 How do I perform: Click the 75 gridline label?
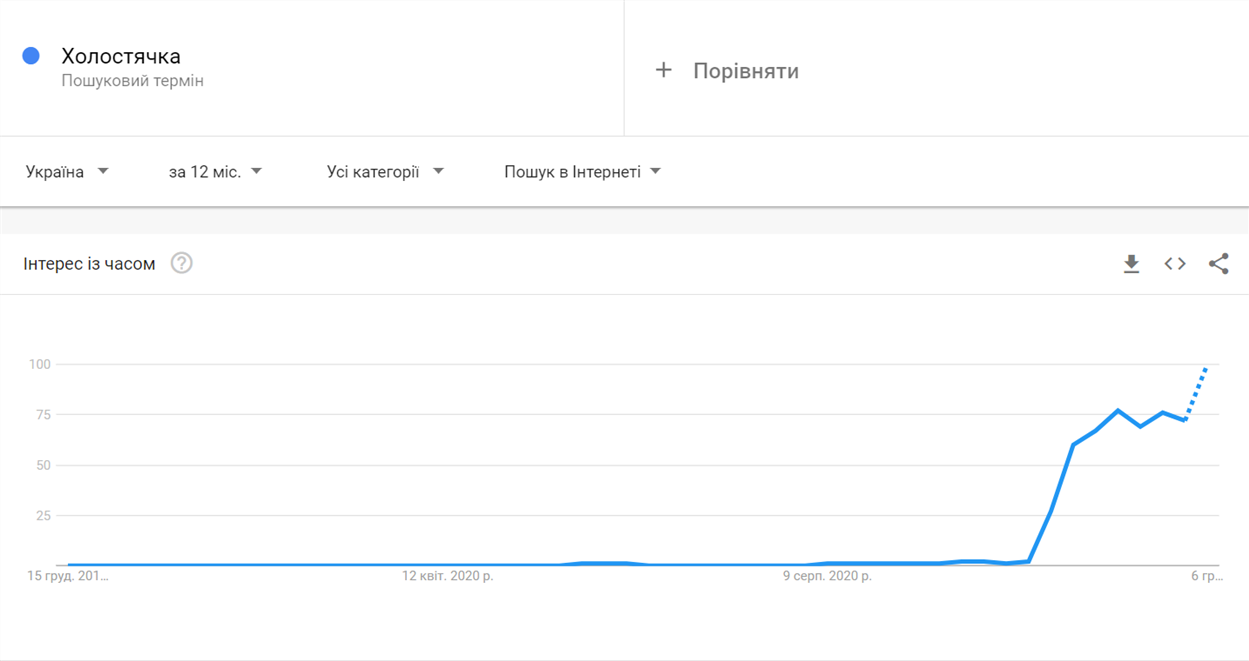pyautogui.click(x=43, y=415)
